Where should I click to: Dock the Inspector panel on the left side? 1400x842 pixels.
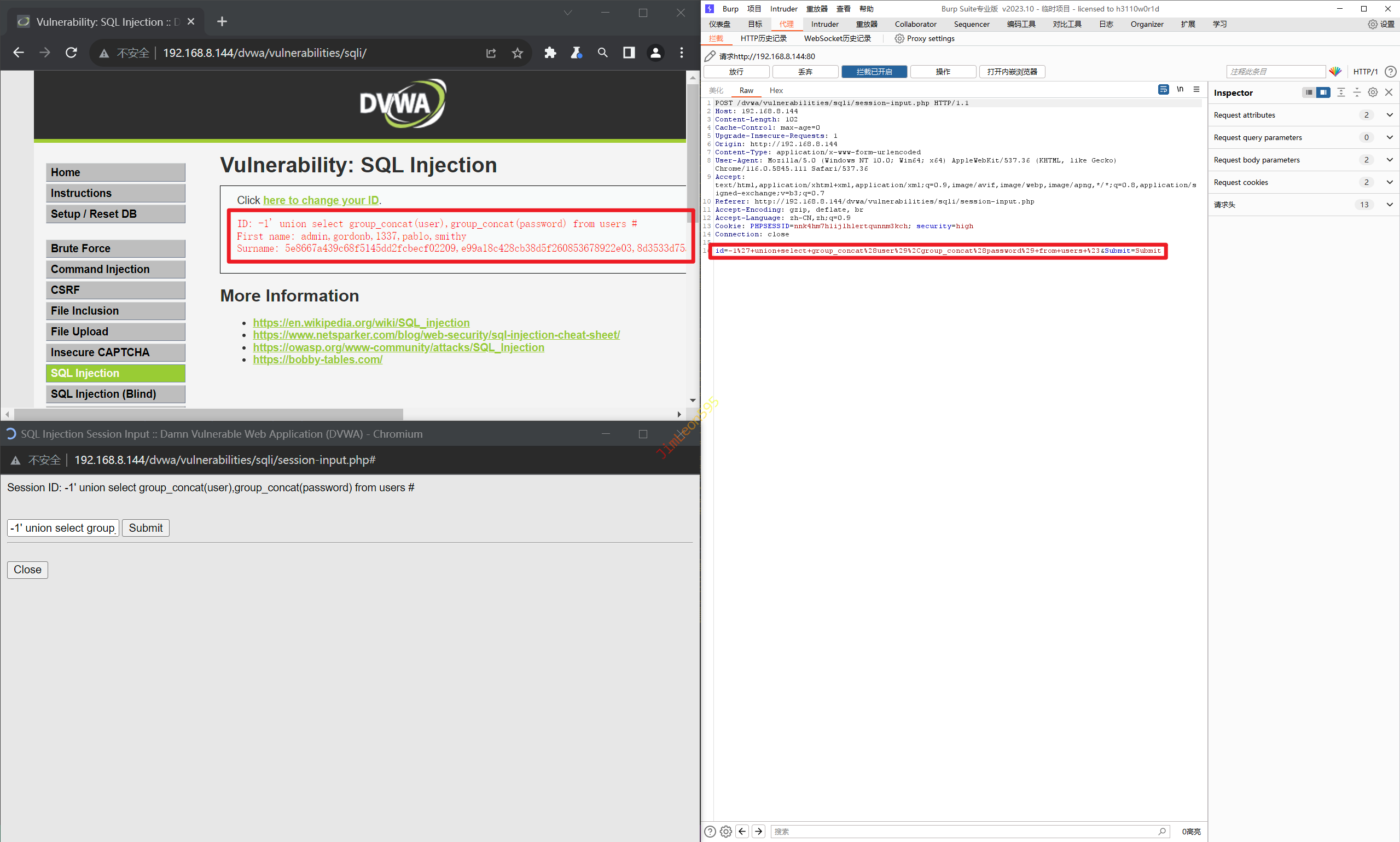tap(1308, 92)
